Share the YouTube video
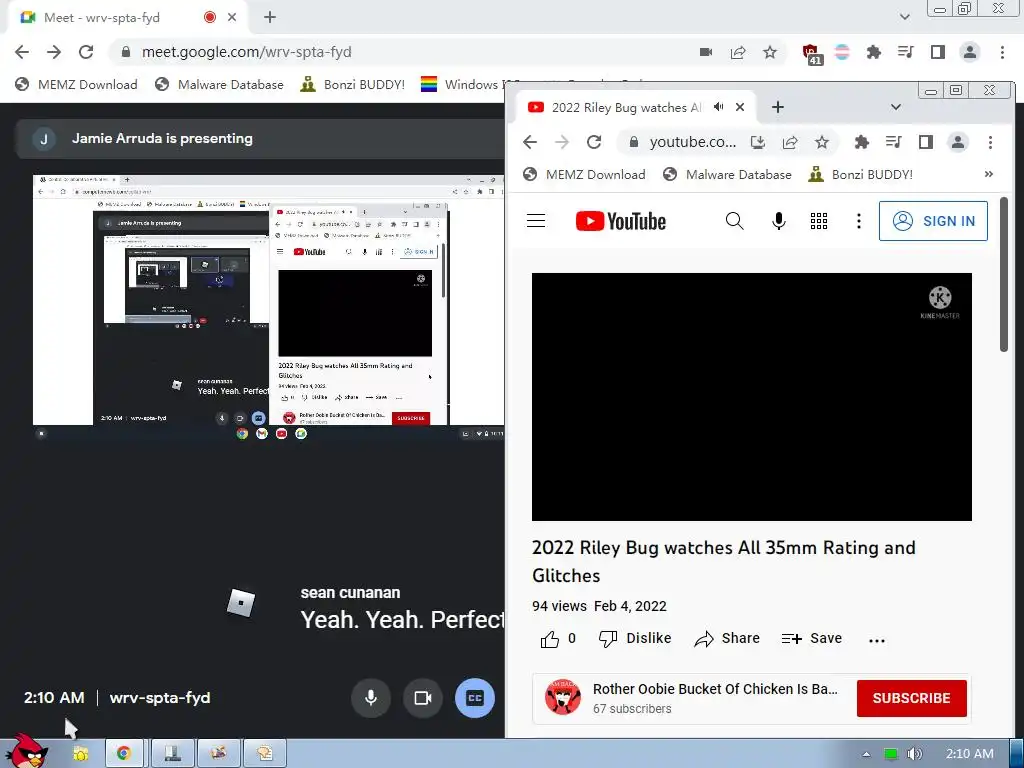 point(727,639)
